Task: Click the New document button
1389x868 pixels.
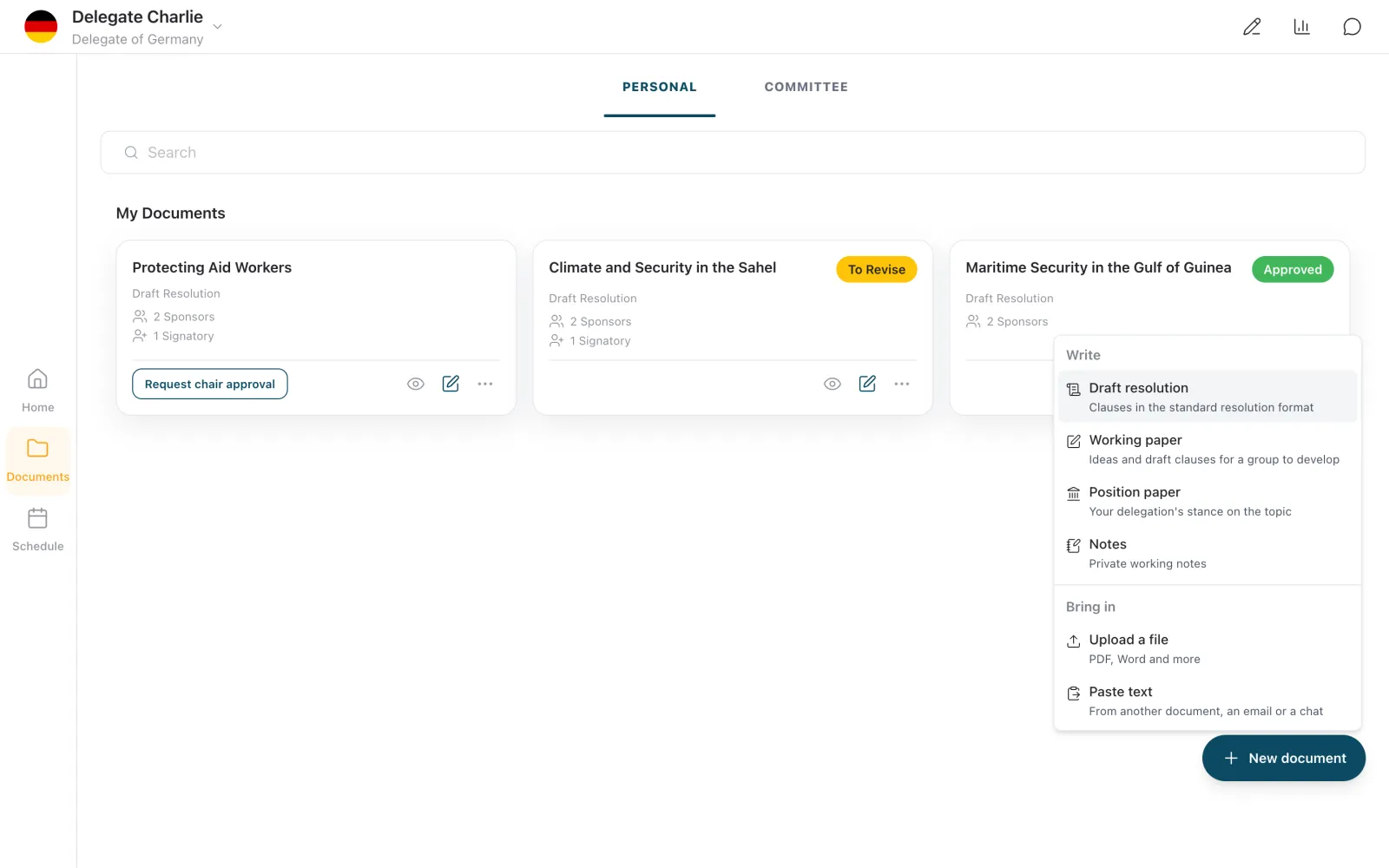Action: tap(1284, 758)
